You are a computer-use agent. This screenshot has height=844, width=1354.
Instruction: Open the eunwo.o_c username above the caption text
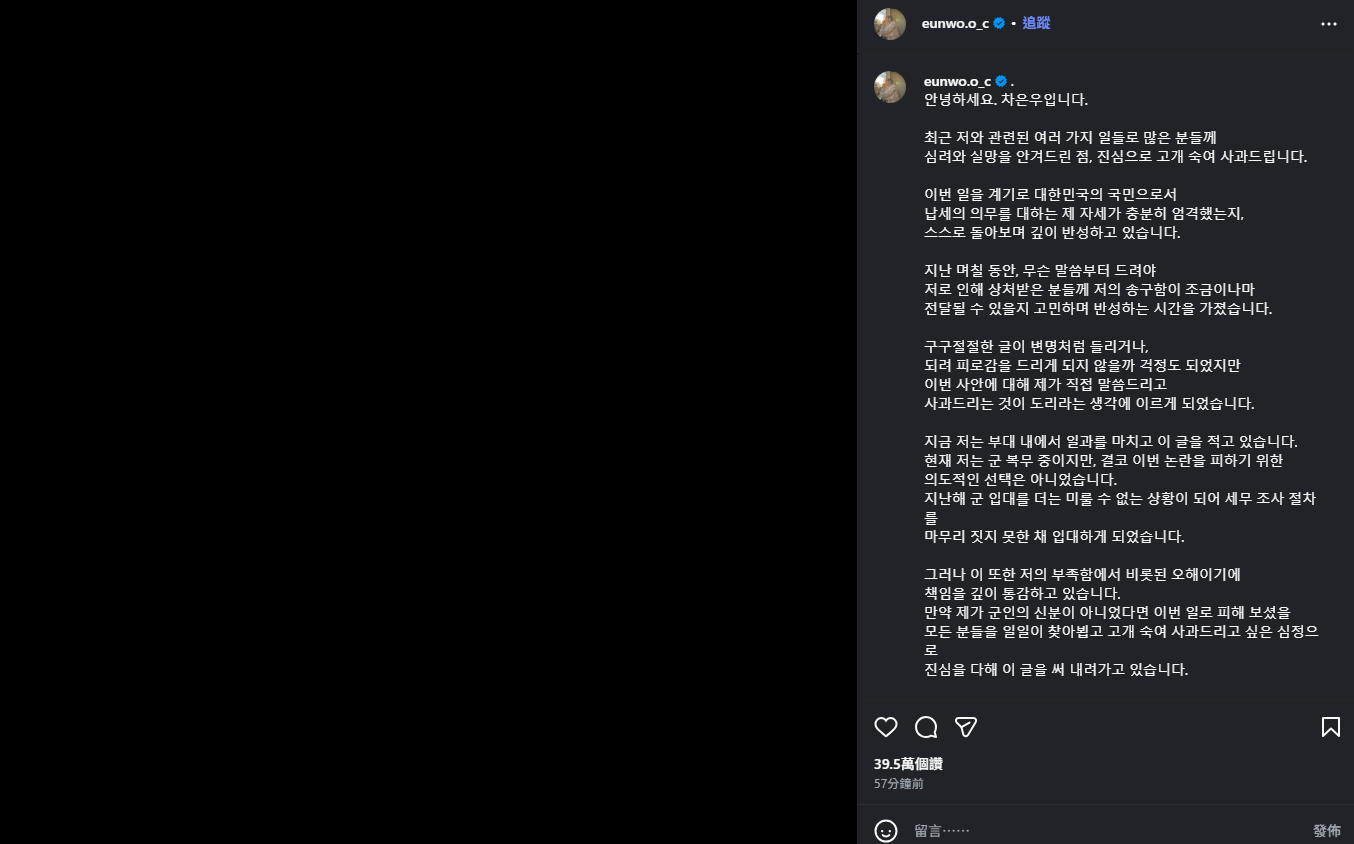coord(957,81)
